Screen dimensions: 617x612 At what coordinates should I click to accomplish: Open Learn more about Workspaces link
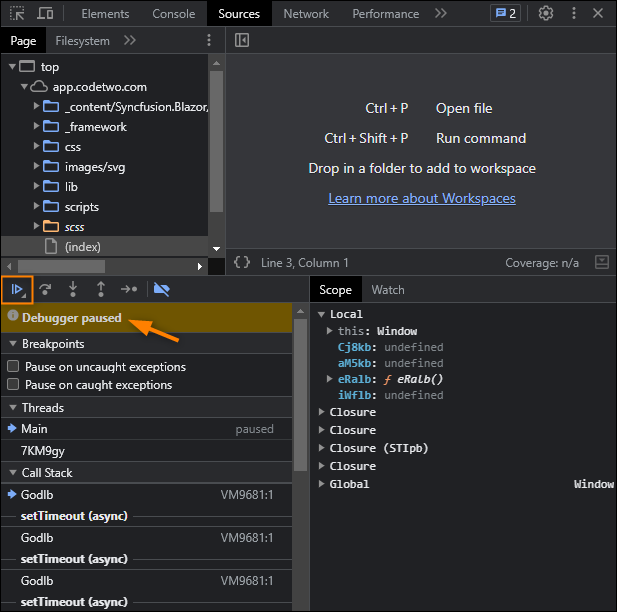422,198
